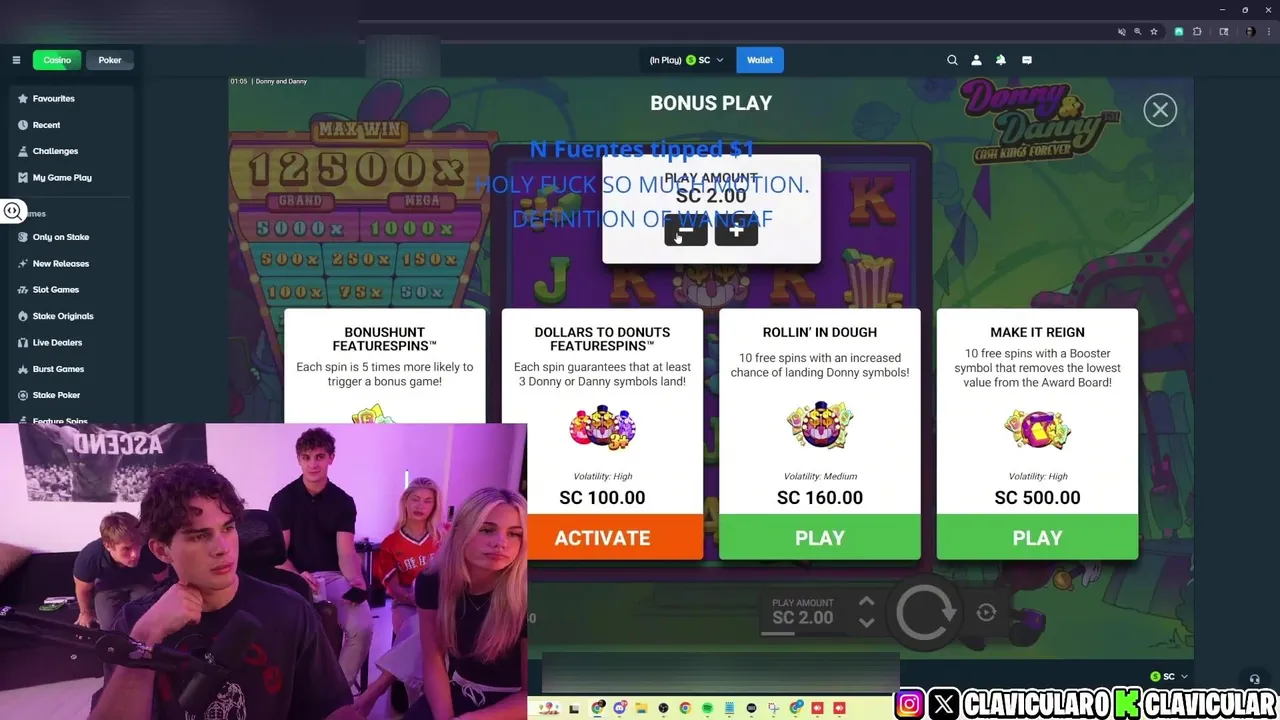The height and width of the screenshot is (720, 1280).
Task: Click the SC 160.00 price text
Action: tap(820, 498)
